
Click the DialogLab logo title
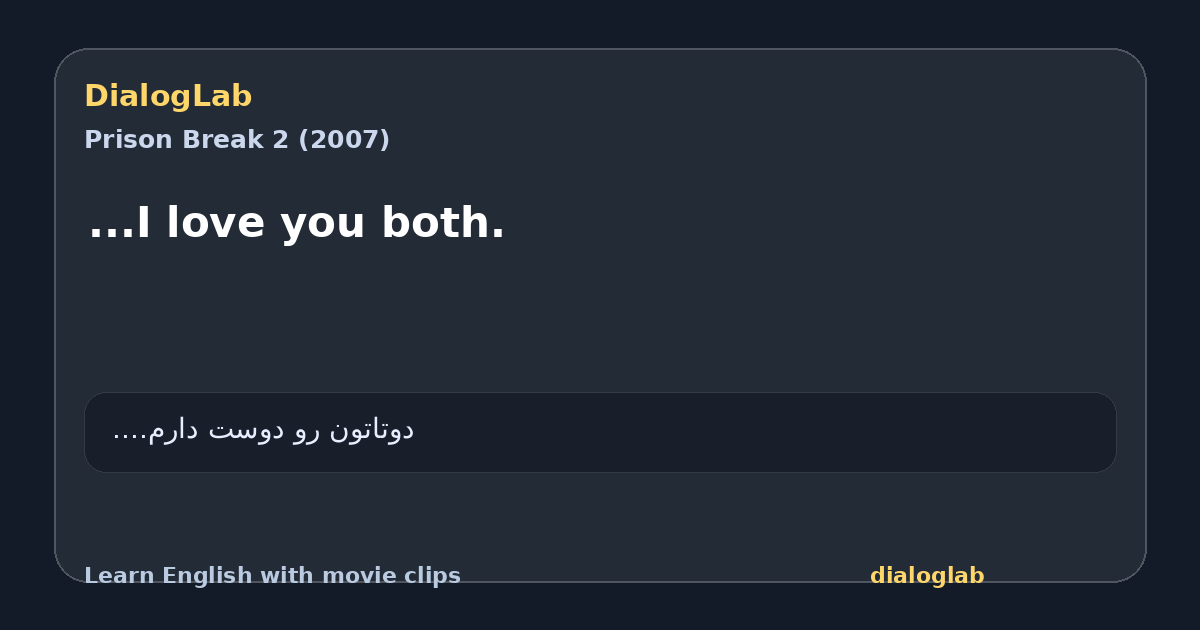click(x=168, y=96)
